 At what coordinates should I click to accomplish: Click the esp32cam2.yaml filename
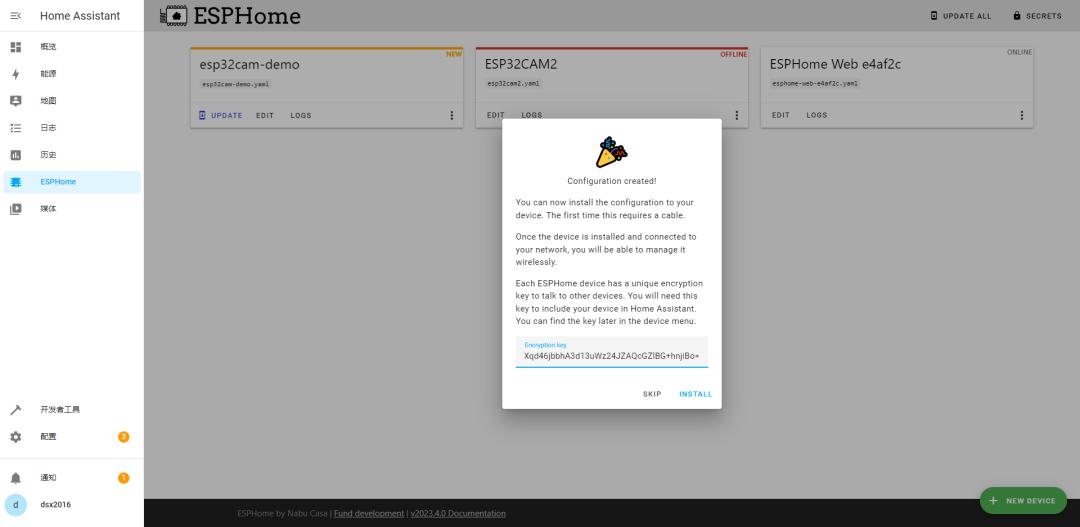(513, 84)
